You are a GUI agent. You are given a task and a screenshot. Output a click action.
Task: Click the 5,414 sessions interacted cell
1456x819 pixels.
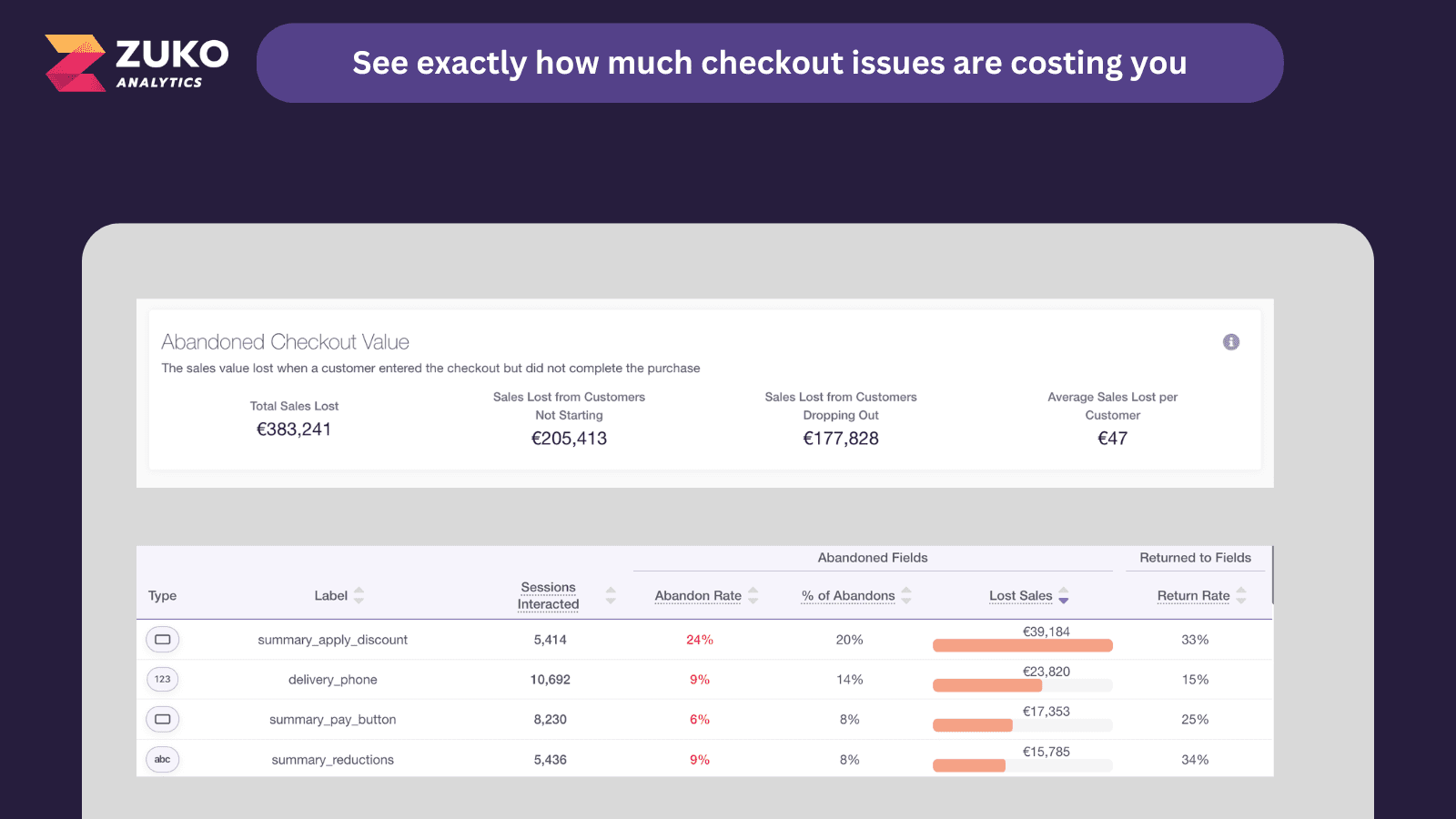click(551, 640)
